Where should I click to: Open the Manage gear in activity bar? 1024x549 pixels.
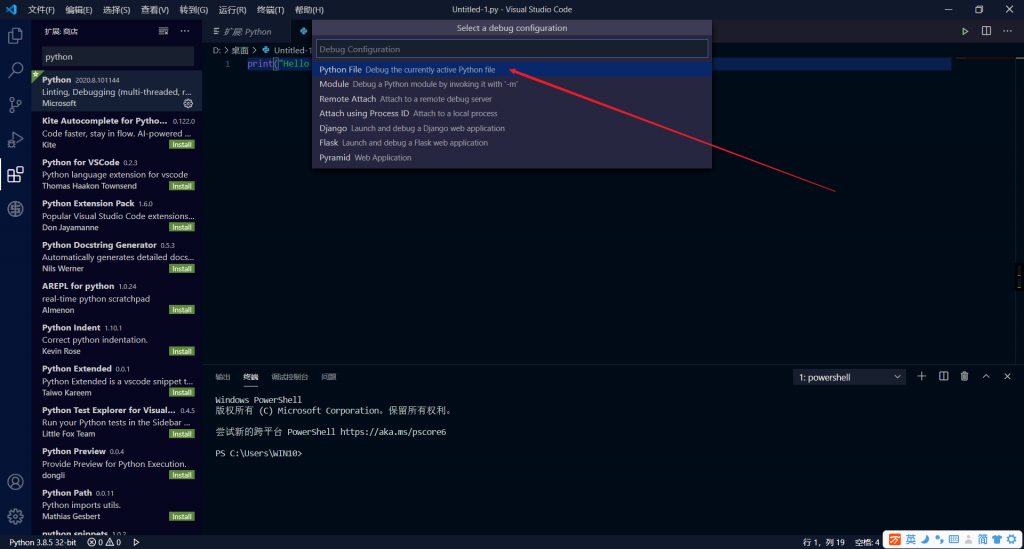tap(15, 516)
